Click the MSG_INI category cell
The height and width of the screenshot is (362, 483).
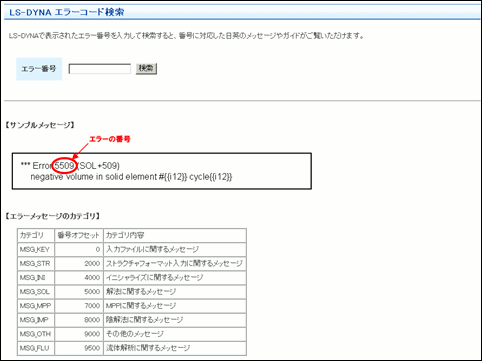tap(36, 277)
